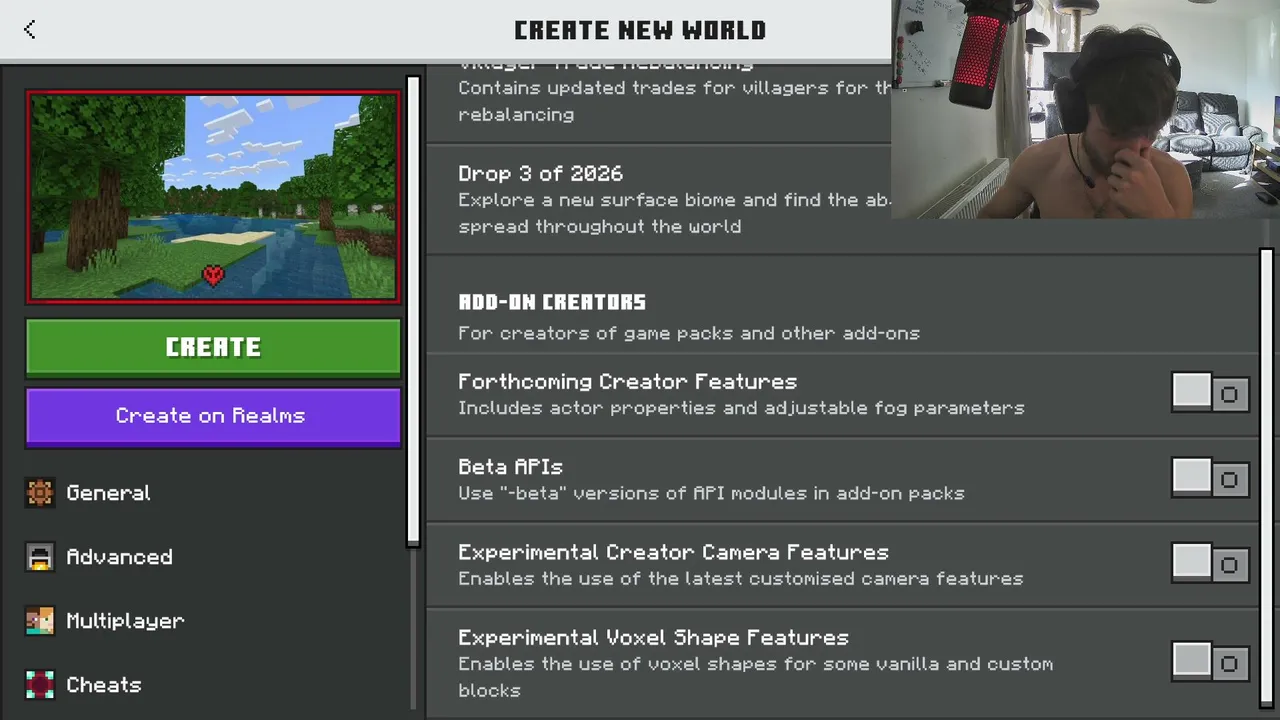
Task: Switch on Experimental Voxel Shape Features
Action: tap(1210, 662)
